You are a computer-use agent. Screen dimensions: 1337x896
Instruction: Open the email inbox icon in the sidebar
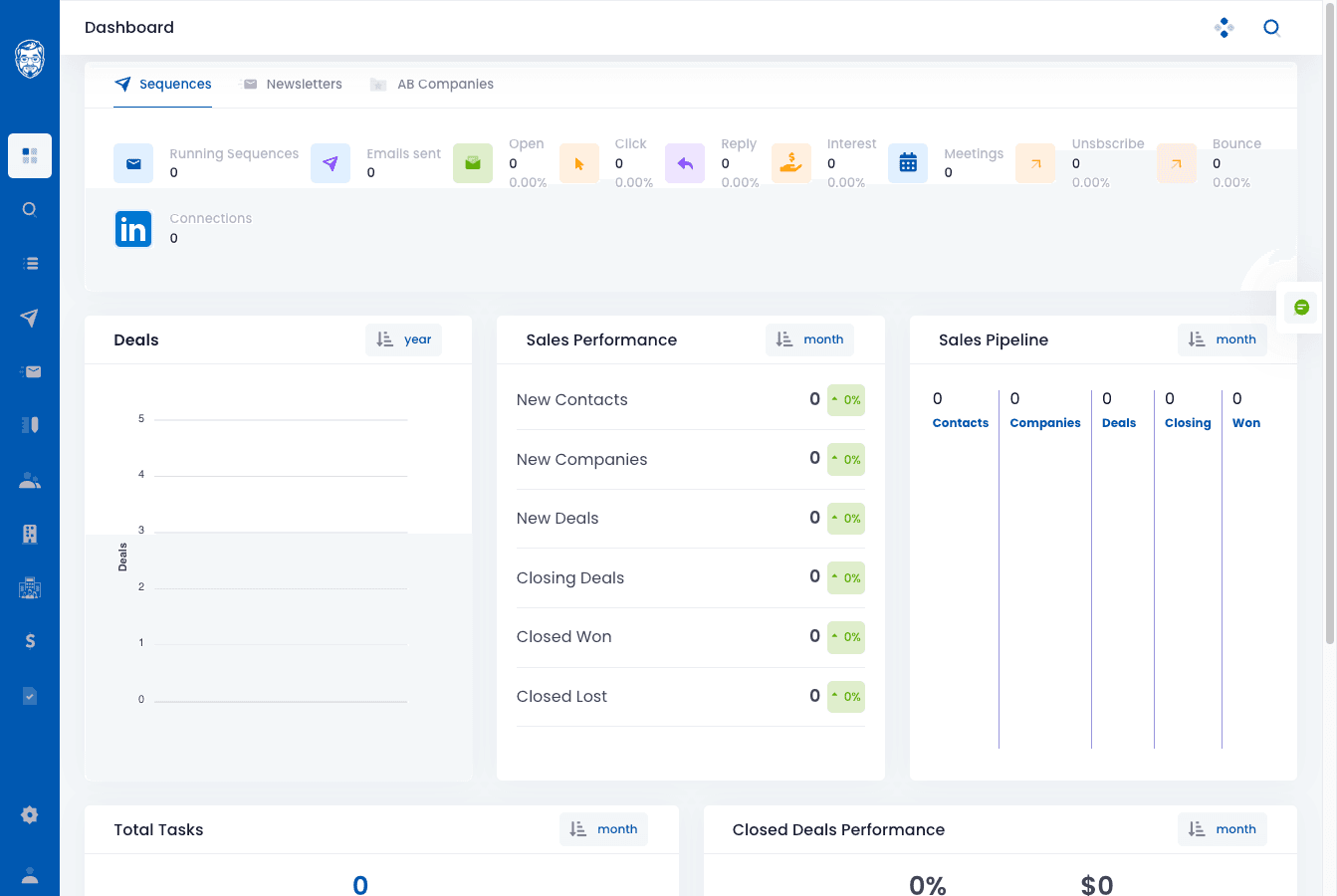pos(29,371)
